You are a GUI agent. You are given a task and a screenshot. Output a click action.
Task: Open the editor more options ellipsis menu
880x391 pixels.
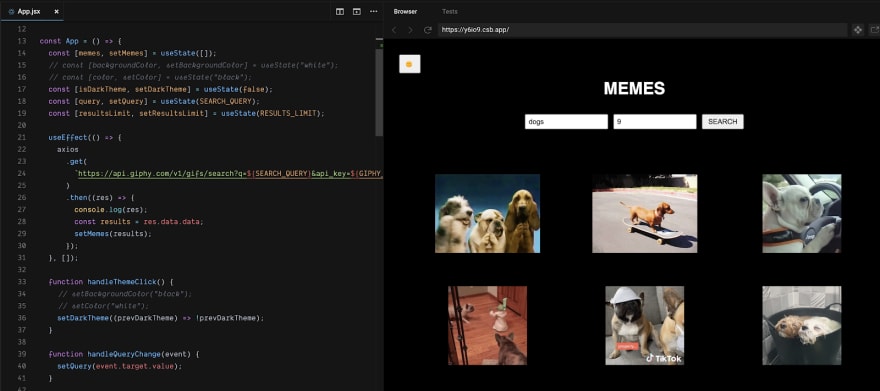pyautogui.click(x=373, y=11)
